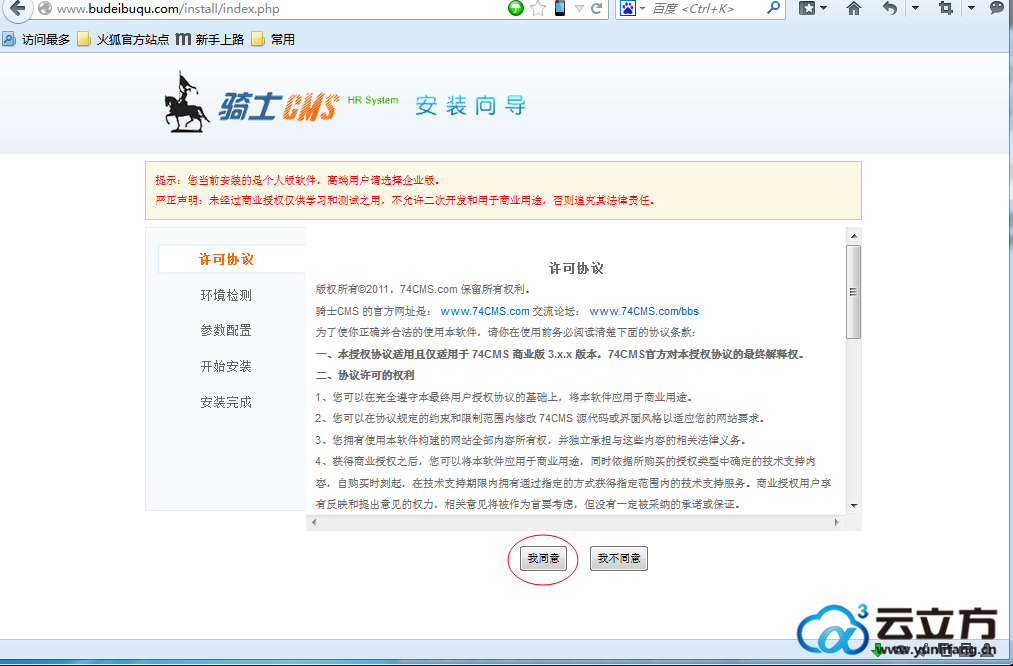Click the undo arrow toolbar icon

890,8
